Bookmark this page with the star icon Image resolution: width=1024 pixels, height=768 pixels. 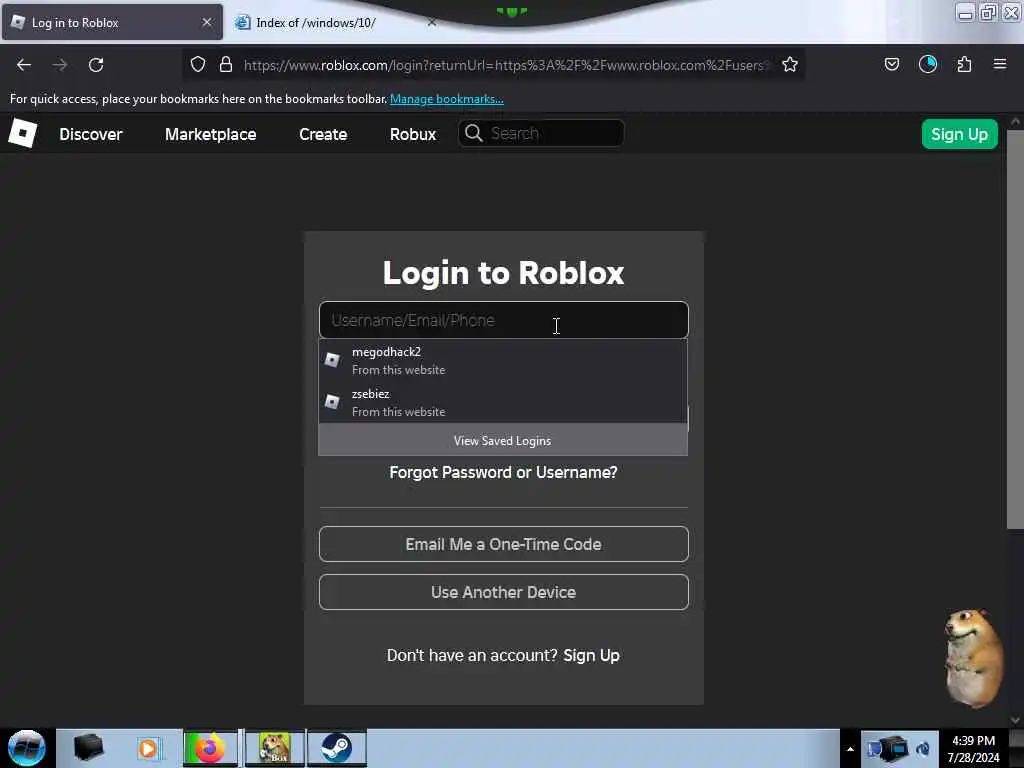pyautogui.click(x=790, y=65)
